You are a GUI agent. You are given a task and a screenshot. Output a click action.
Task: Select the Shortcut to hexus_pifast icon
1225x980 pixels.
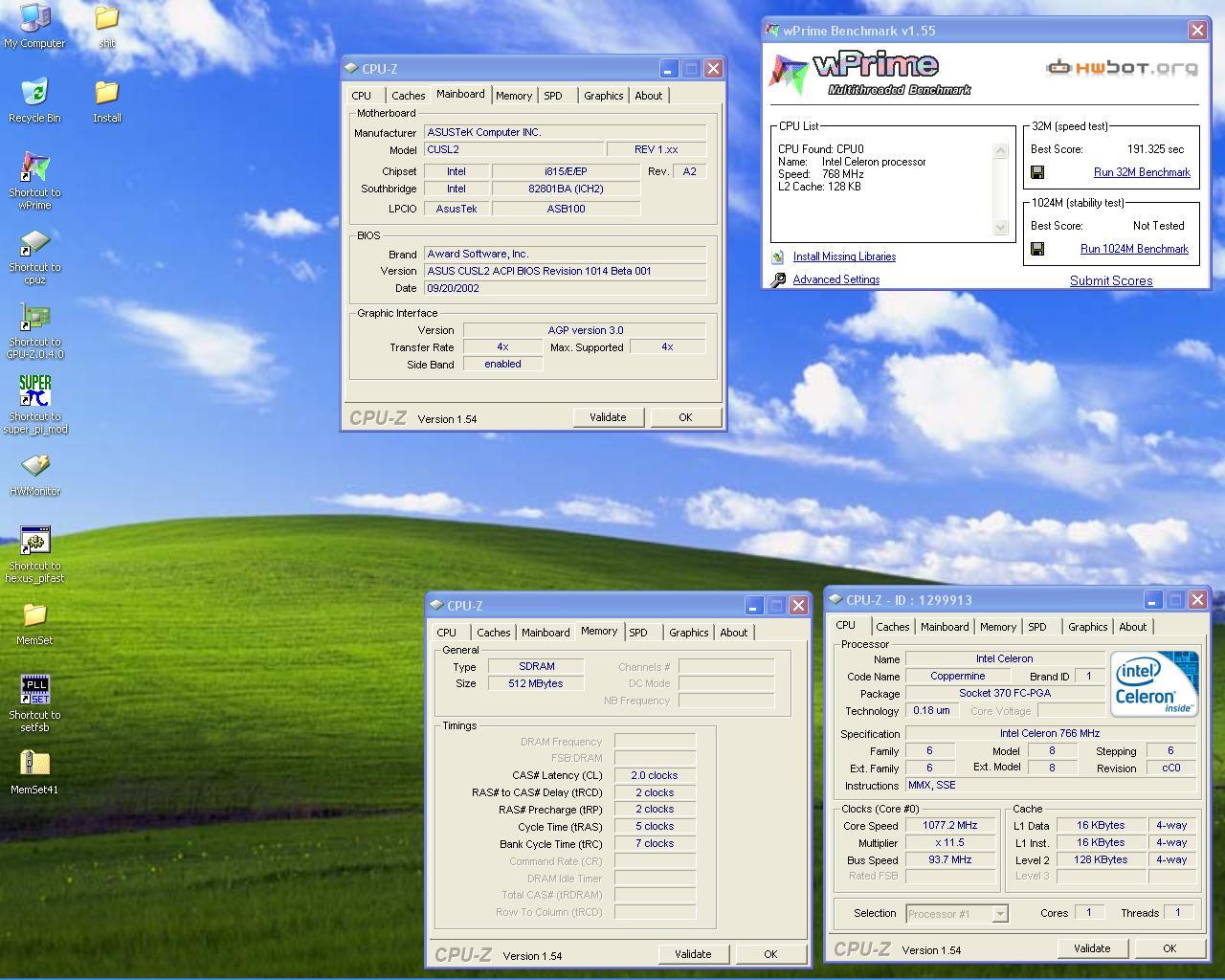pos(34,554)
